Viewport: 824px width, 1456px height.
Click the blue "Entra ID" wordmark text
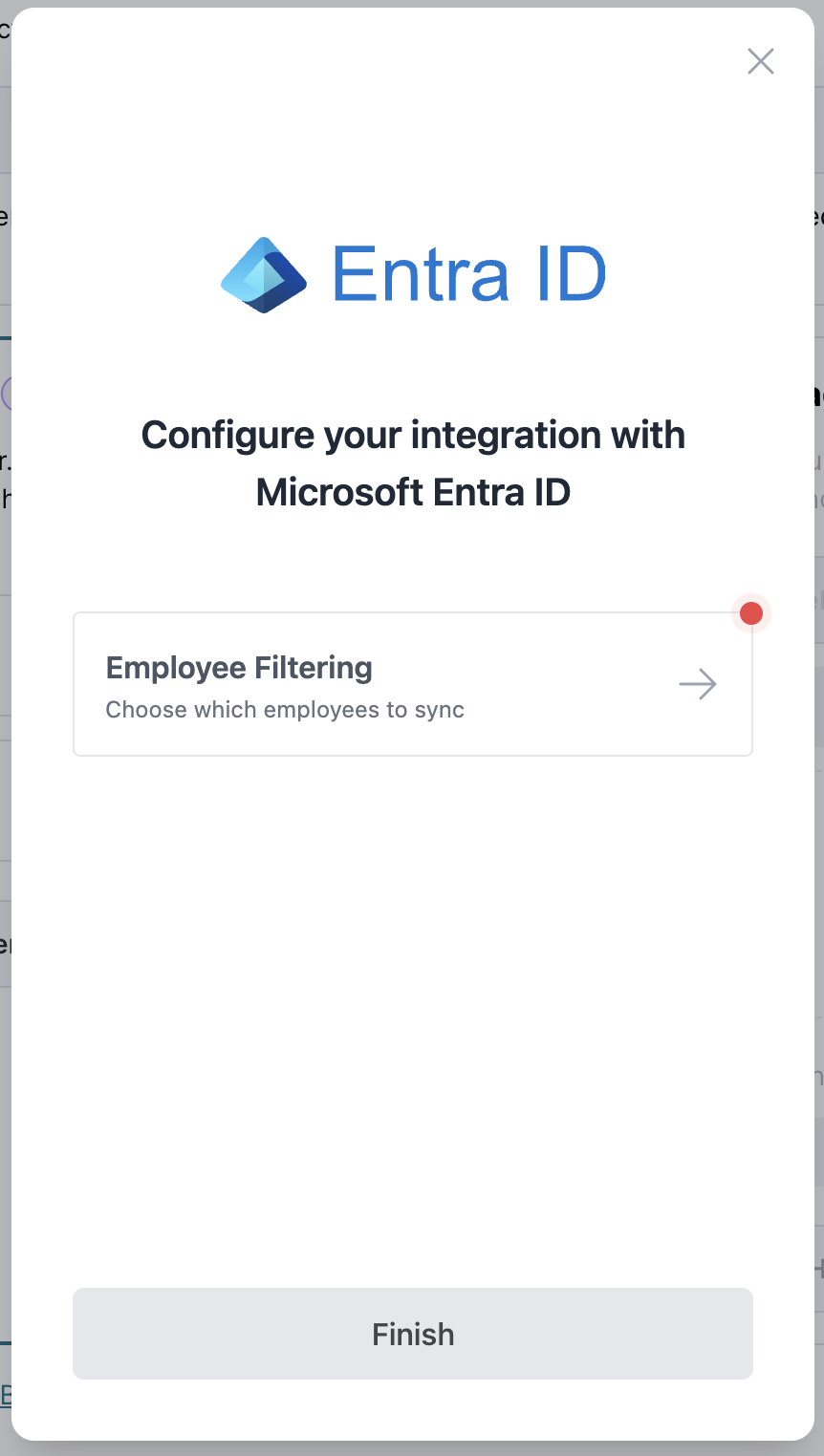point(468,275)
